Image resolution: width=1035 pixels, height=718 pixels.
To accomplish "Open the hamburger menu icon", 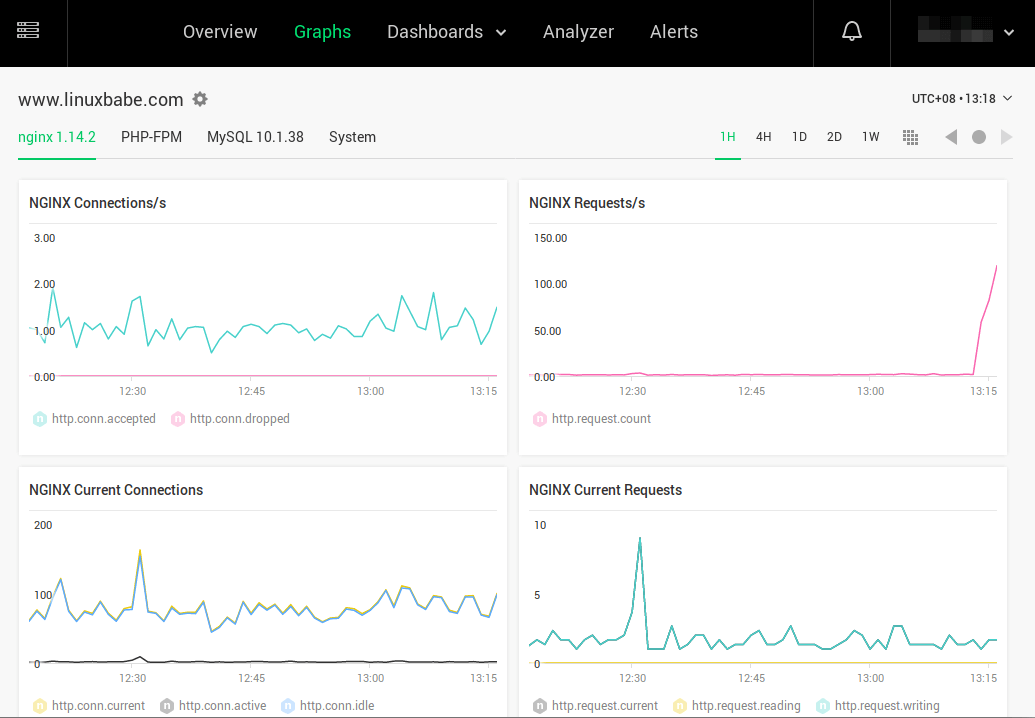I will click(28, 31).
